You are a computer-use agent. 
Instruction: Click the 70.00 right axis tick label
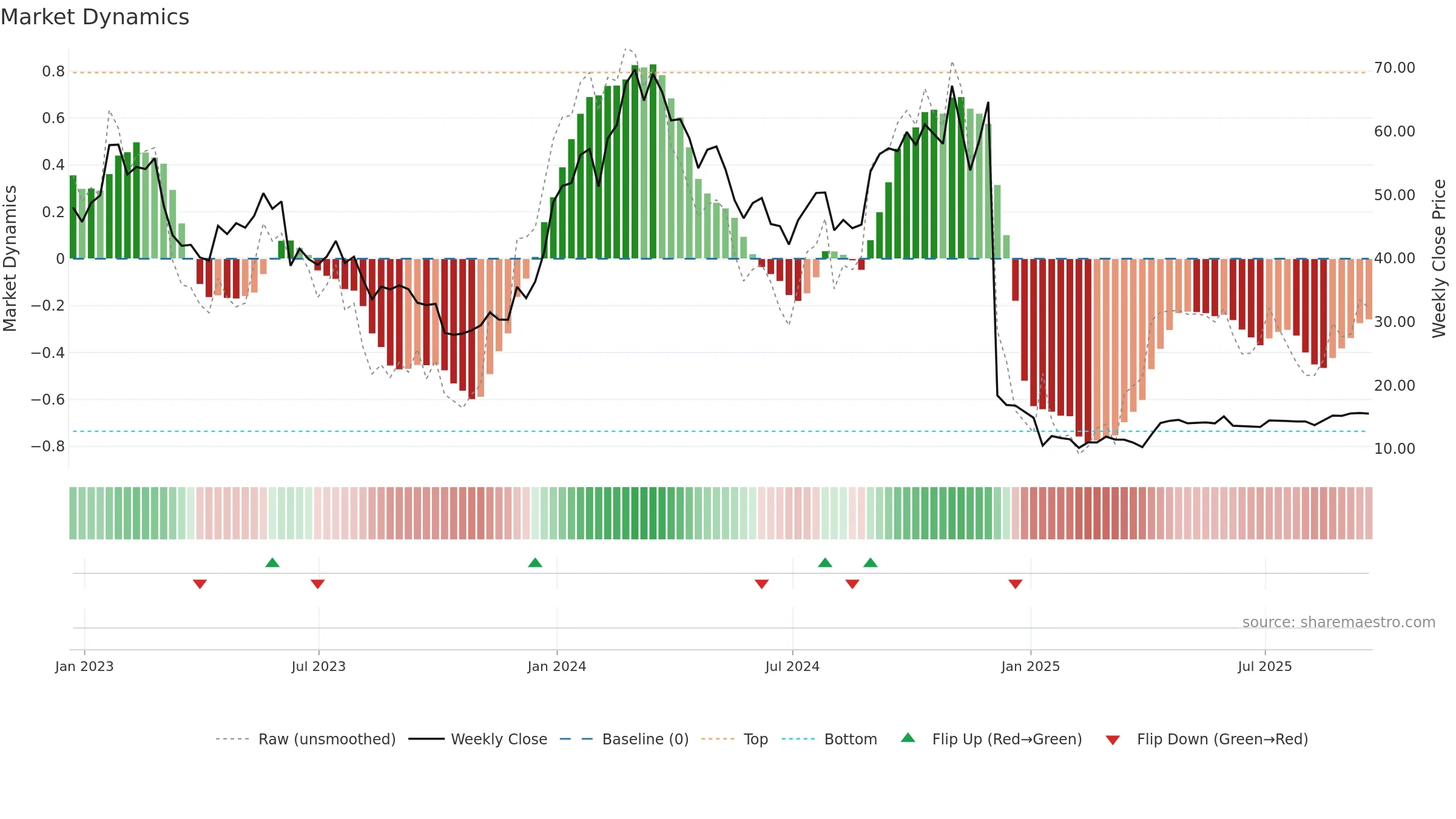1395,68
